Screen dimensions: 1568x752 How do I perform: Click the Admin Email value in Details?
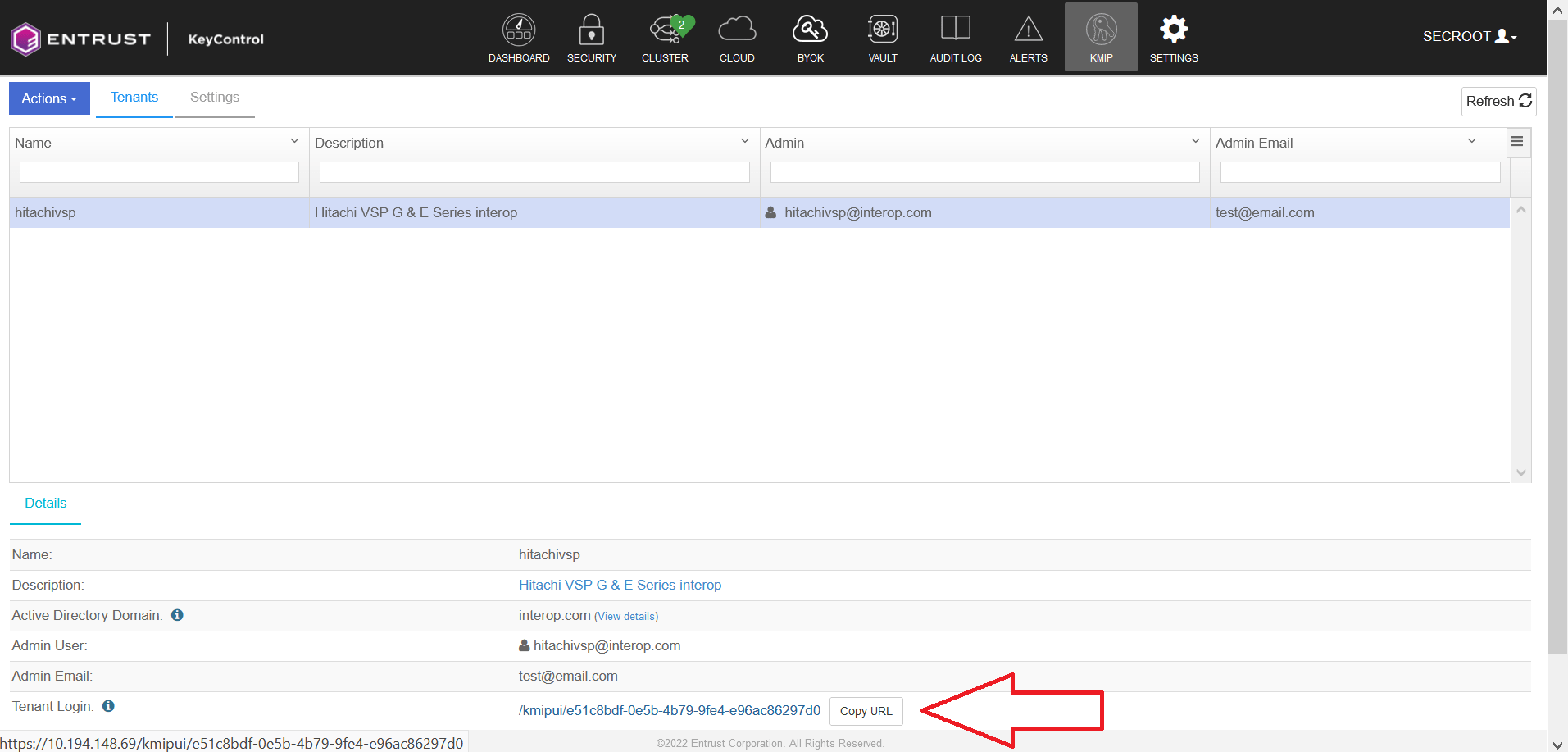(568, 676)
